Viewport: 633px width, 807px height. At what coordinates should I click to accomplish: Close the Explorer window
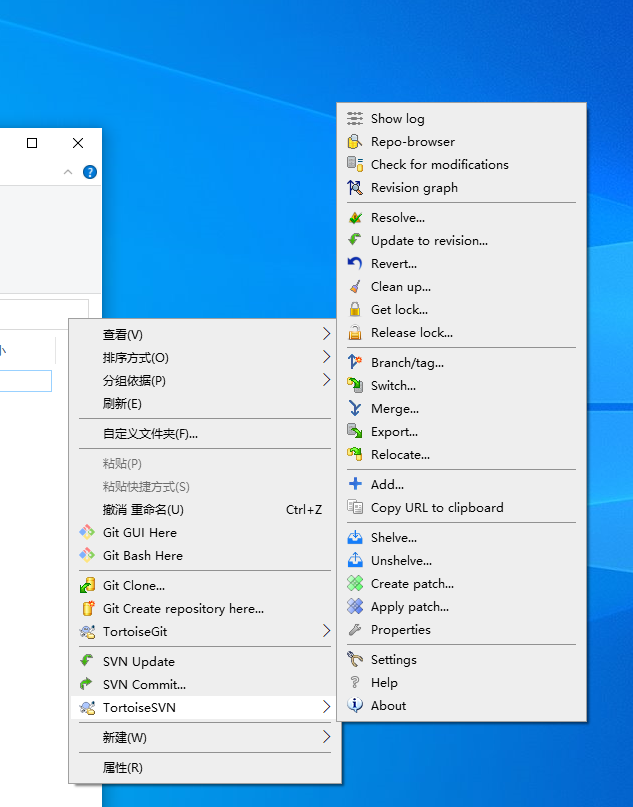(x=78, y=143)
